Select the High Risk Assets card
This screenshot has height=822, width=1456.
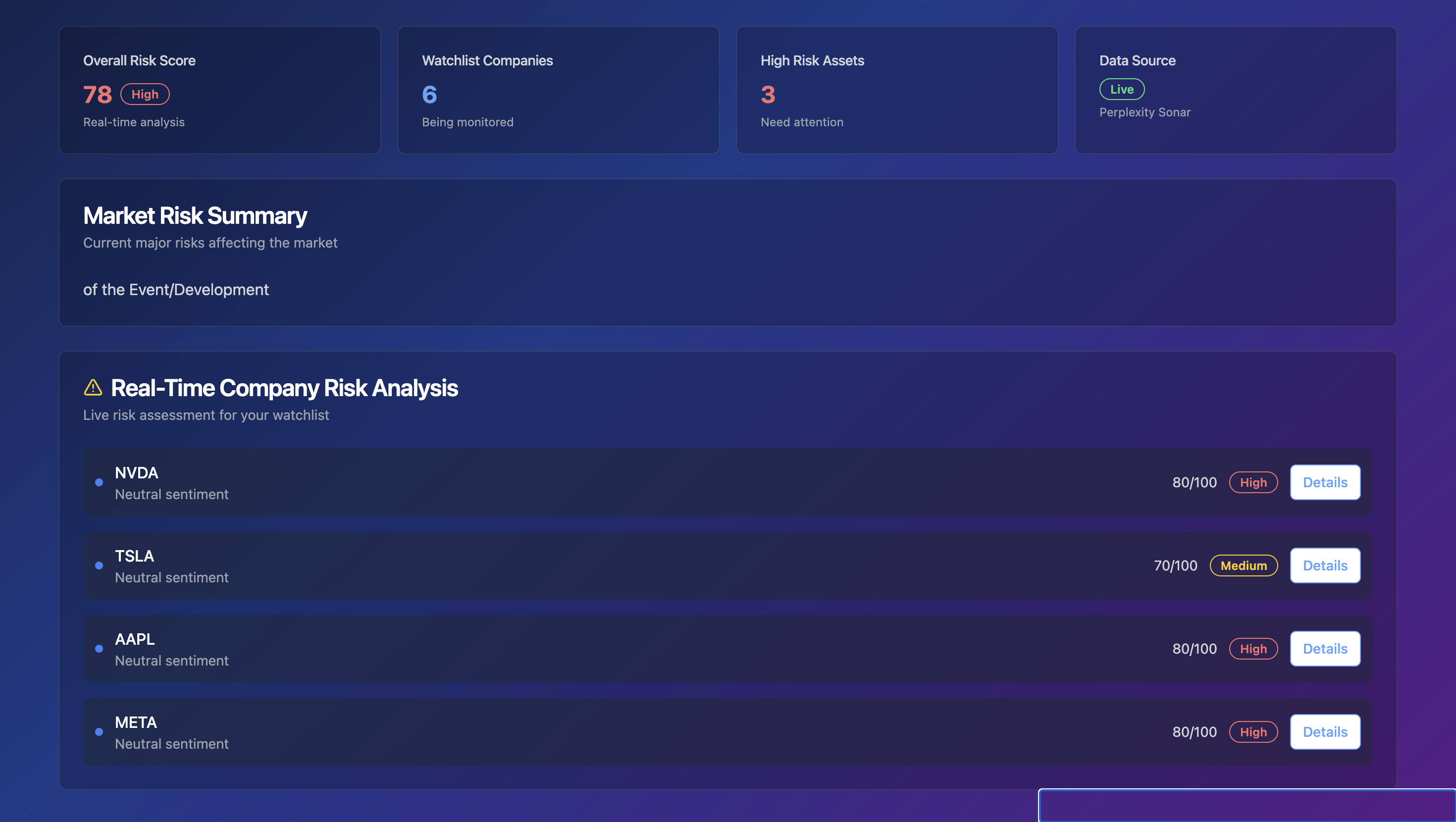pos(896,90)
